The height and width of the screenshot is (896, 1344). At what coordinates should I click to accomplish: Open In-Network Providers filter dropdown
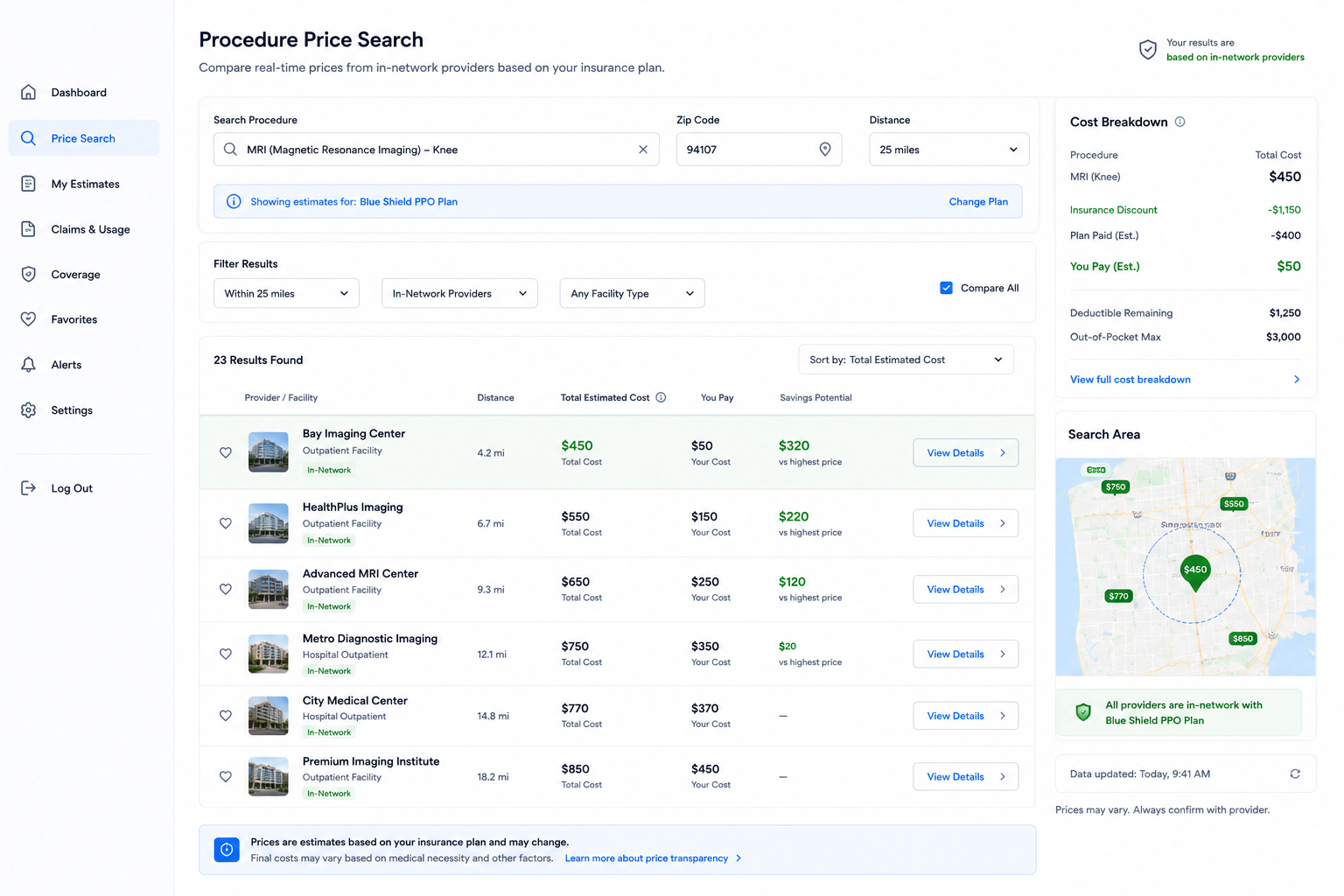459,293
